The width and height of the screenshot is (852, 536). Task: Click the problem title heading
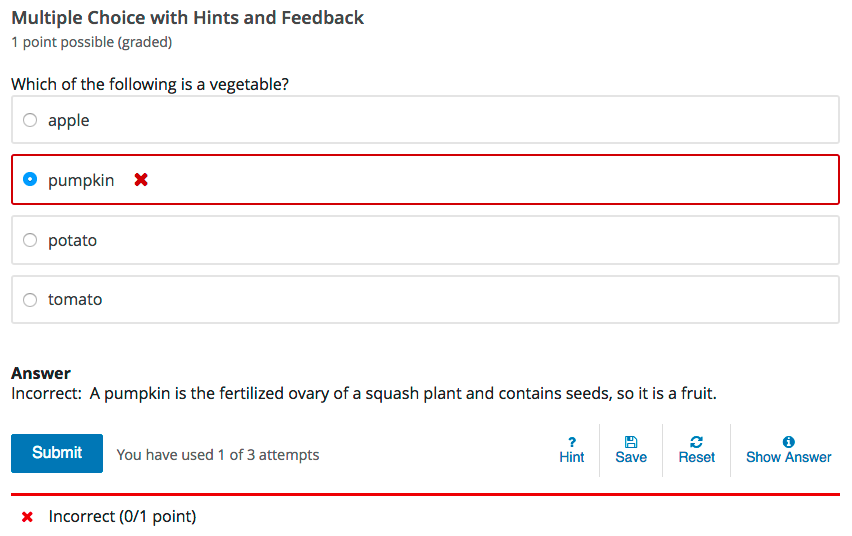[188, 18]
